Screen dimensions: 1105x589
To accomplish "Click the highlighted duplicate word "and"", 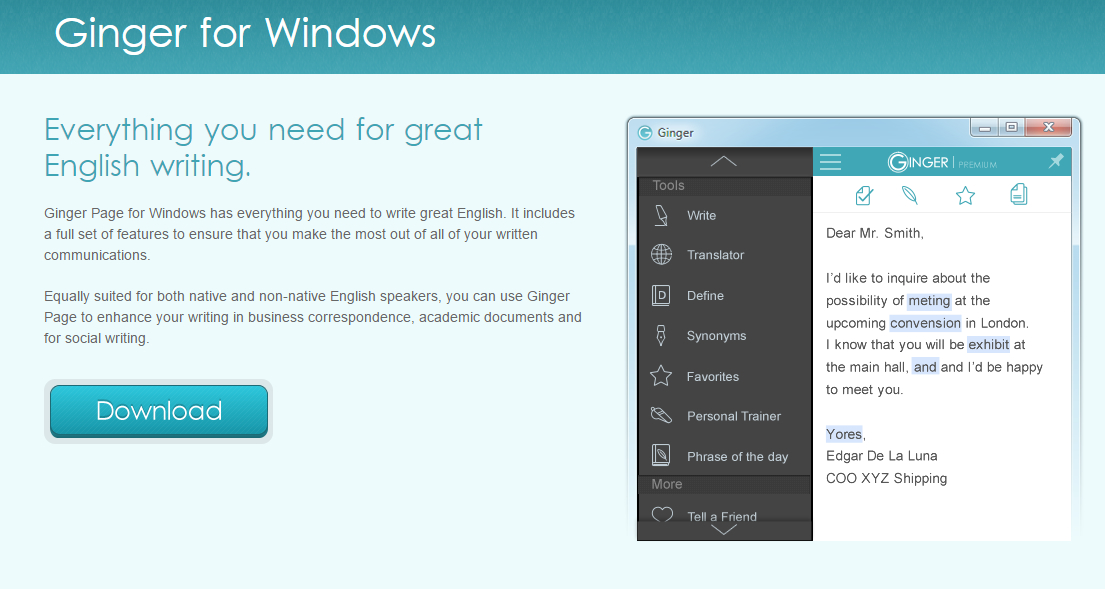I will (x=925, y=367).
